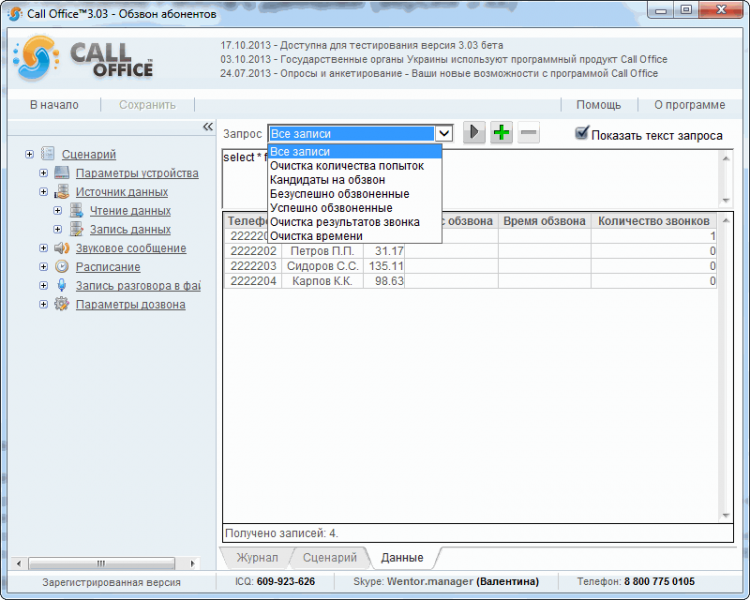Screen dimensions: 750x600
Task: Select Безуспешно обзвоненные option
Action: pyautogui.click(x=354, y=194)
